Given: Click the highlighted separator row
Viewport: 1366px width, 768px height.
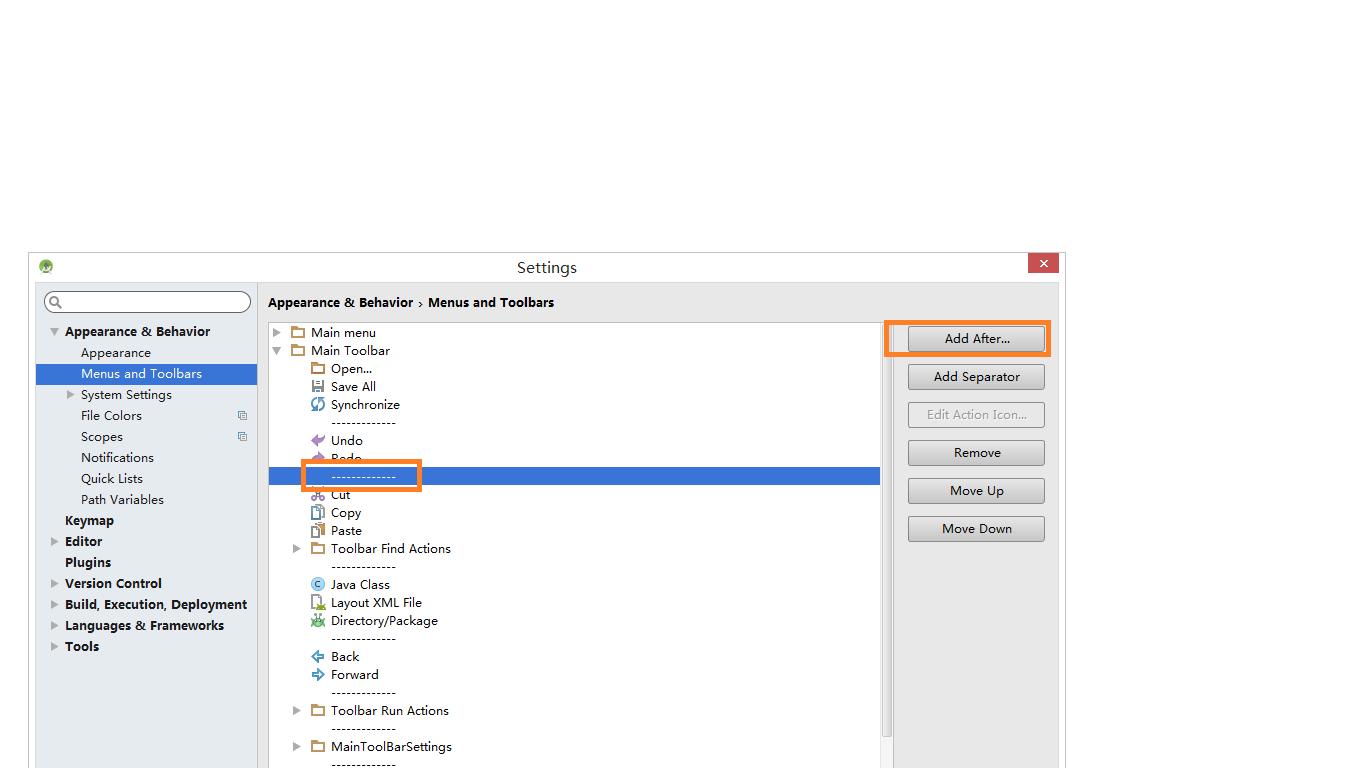Looking at the screenshot, I should (574, 476).
